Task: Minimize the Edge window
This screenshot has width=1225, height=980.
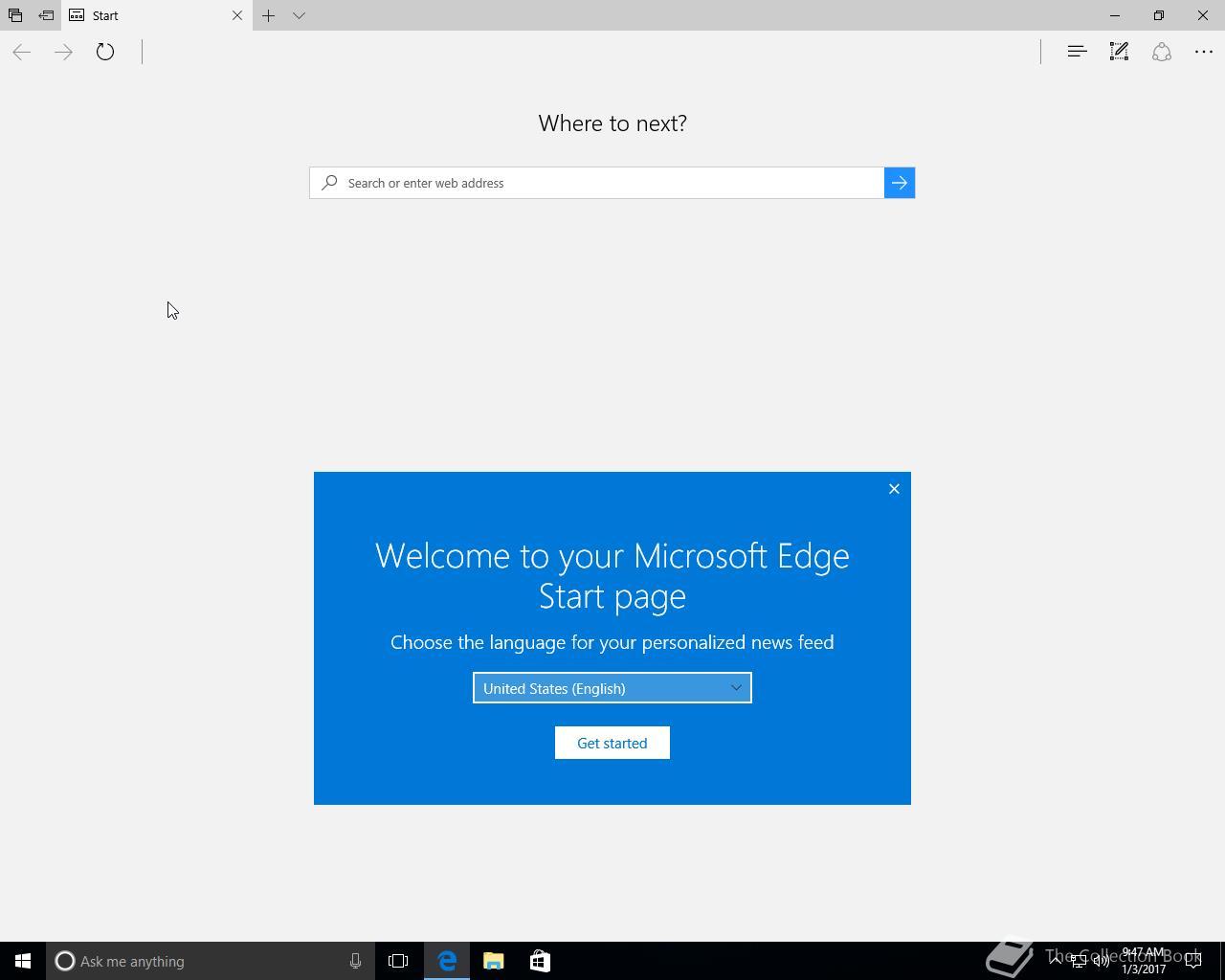Action: coord(1115,15)
